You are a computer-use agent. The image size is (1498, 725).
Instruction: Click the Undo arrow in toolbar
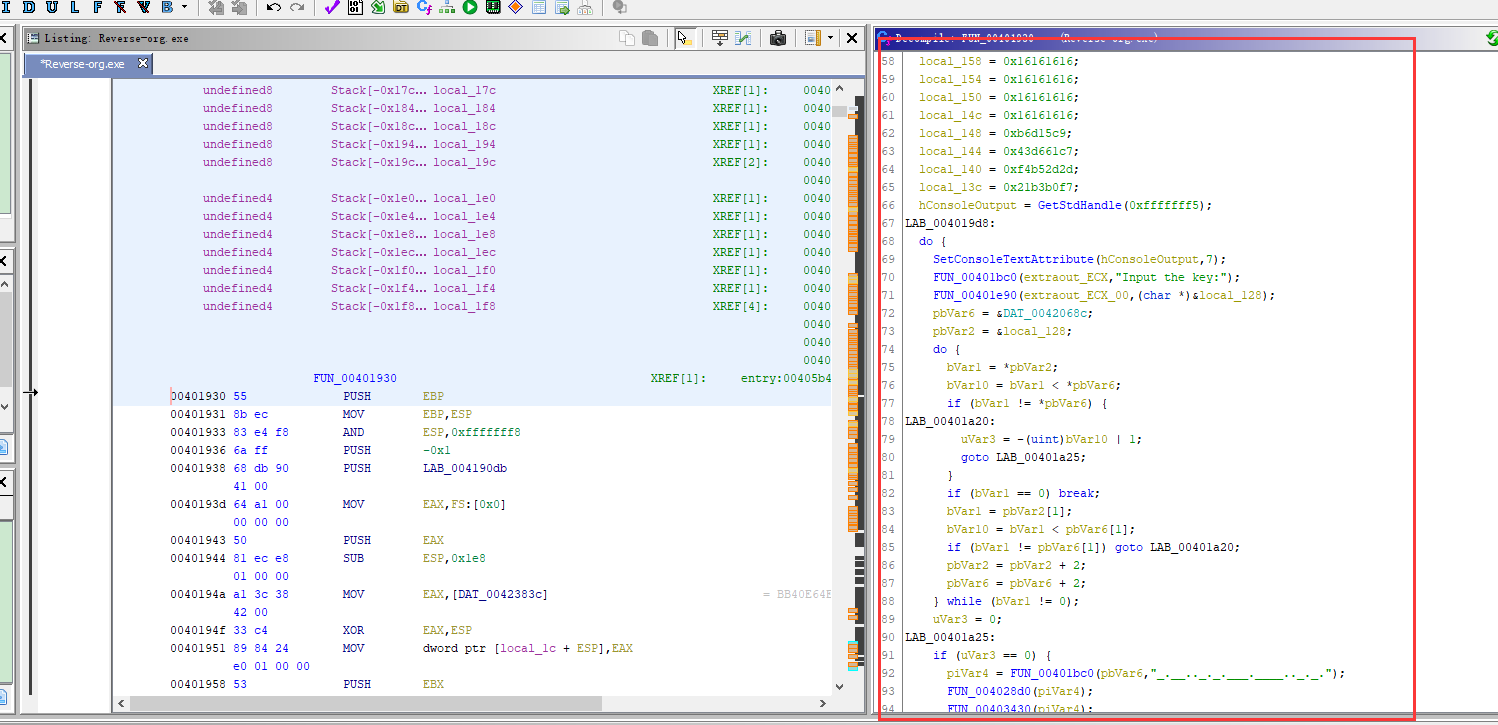[273, 8]
